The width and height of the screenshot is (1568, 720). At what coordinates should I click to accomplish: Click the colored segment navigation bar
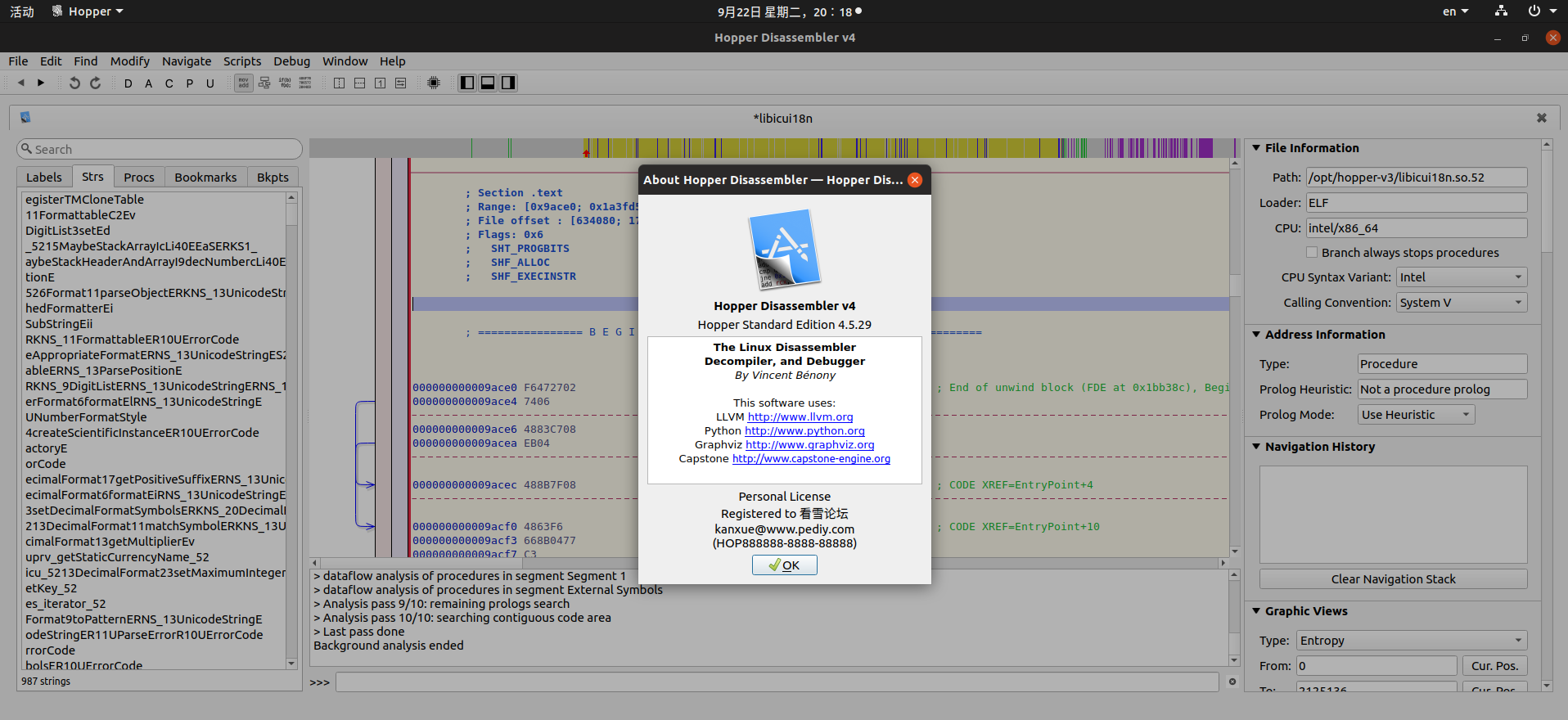pyautogui.click(x=774, y=148)
